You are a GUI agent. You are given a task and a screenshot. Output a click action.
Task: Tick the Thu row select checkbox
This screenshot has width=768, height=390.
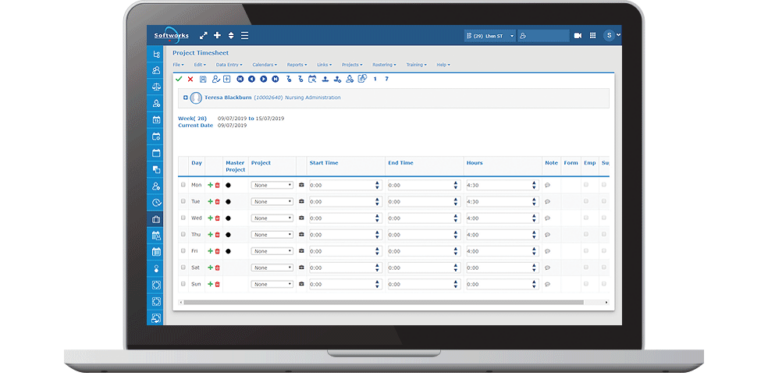(183, 235)
